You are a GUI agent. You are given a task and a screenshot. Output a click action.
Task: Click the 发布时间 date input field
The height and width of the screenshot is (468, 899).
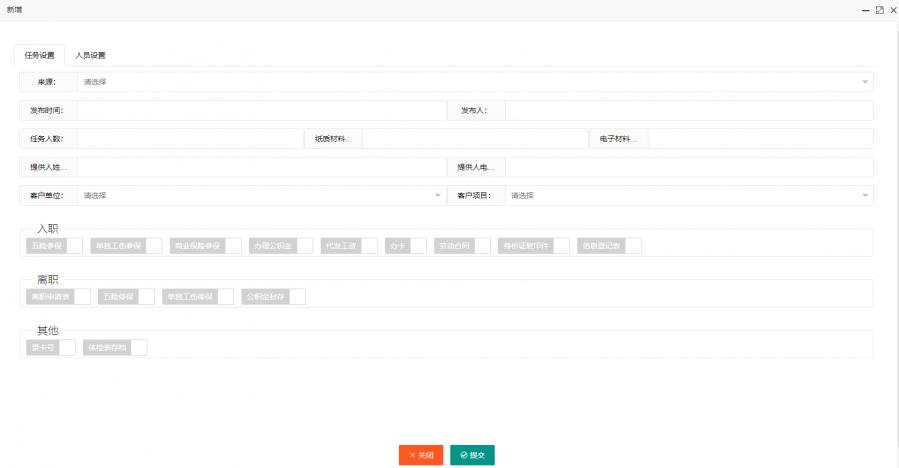(x=261, y=110)
